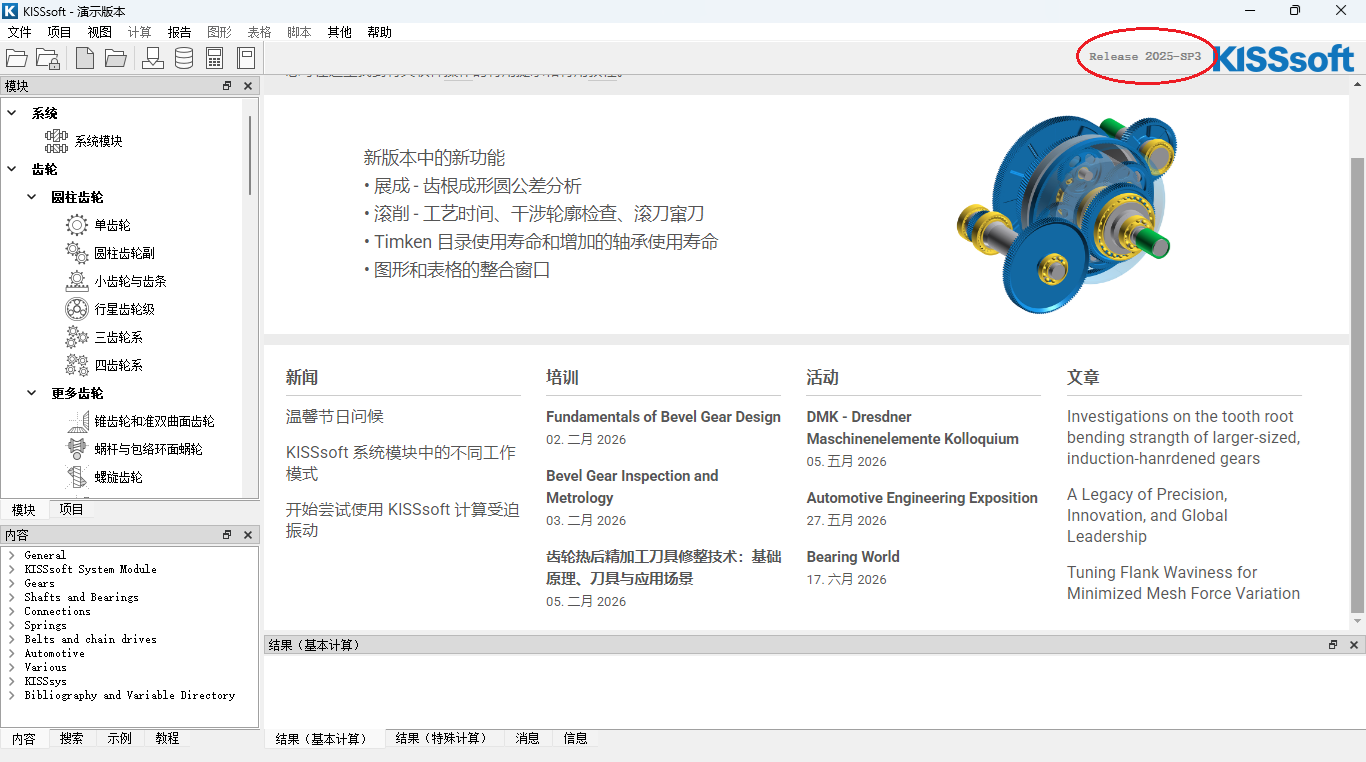Expand the Shafts and Bearings entry
The image size is (1366, 762).
[11, 597]
